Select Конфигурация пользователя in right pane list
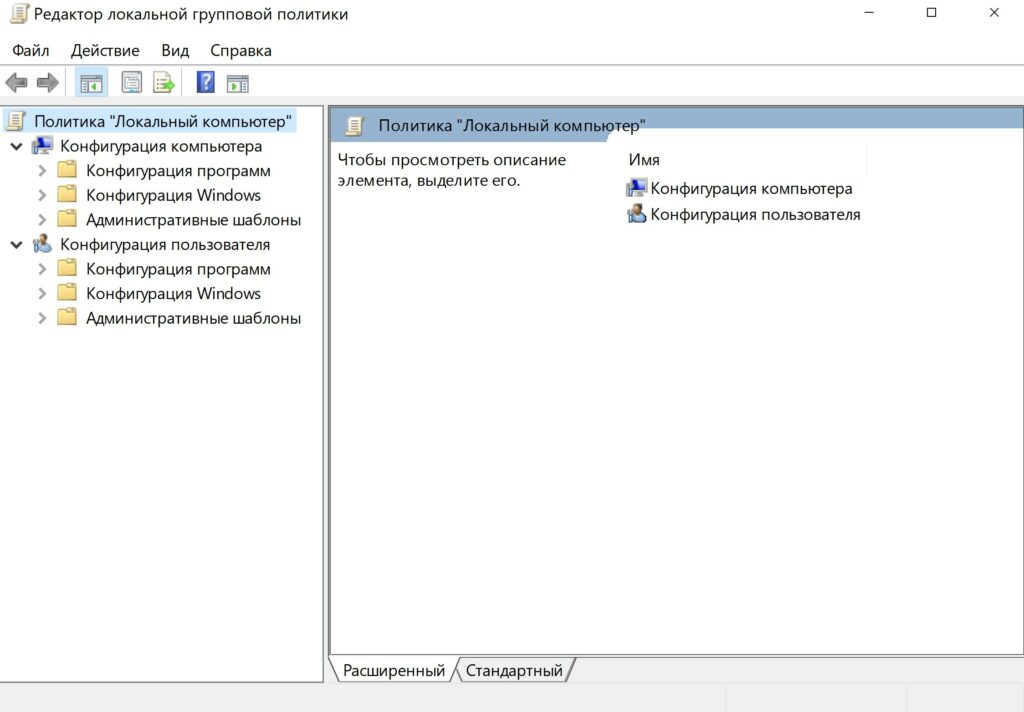Screen dimensions: 1024x712 coord(756,214)
